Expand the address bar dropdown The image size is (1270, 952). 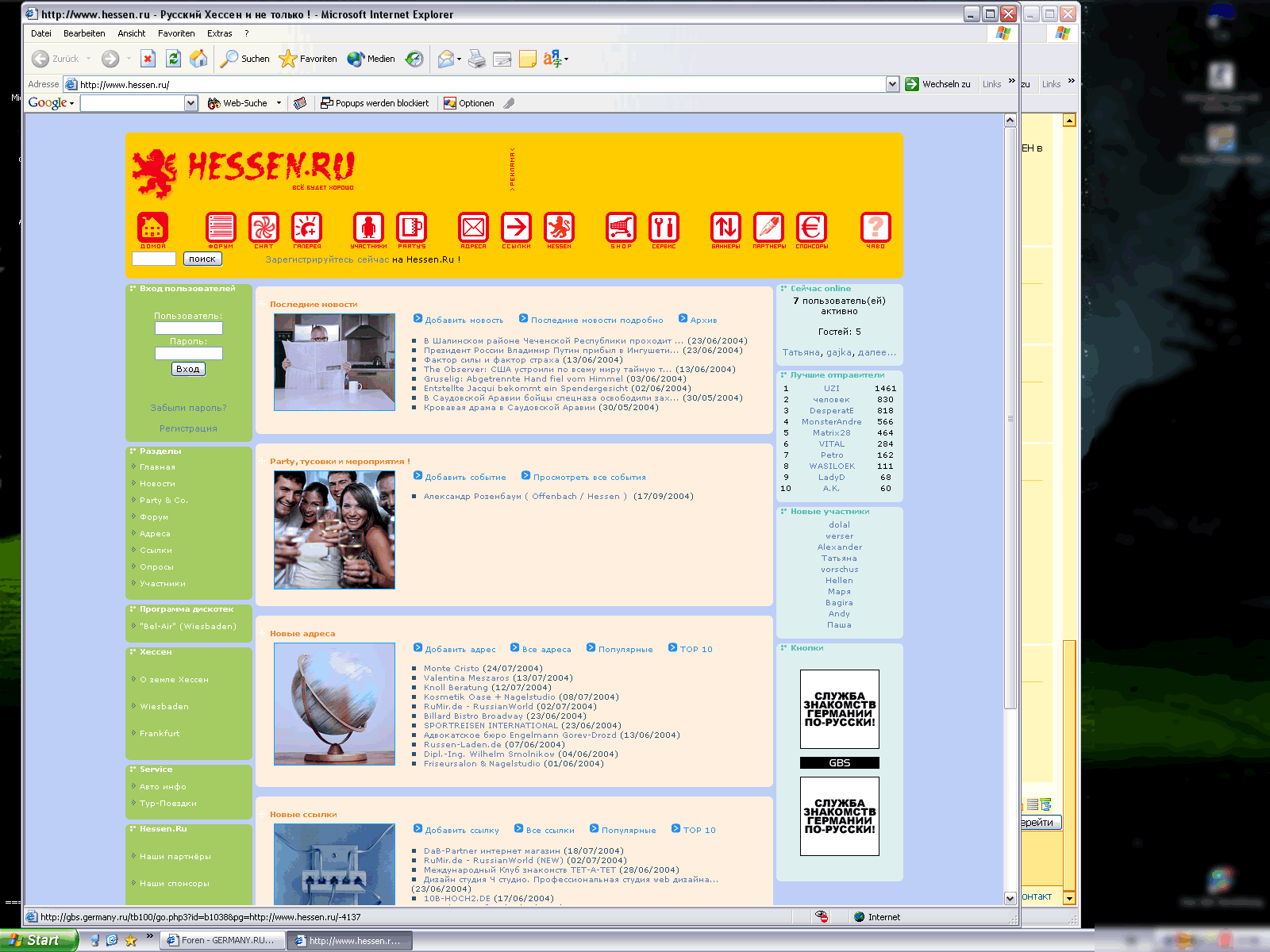coord(892,84)
